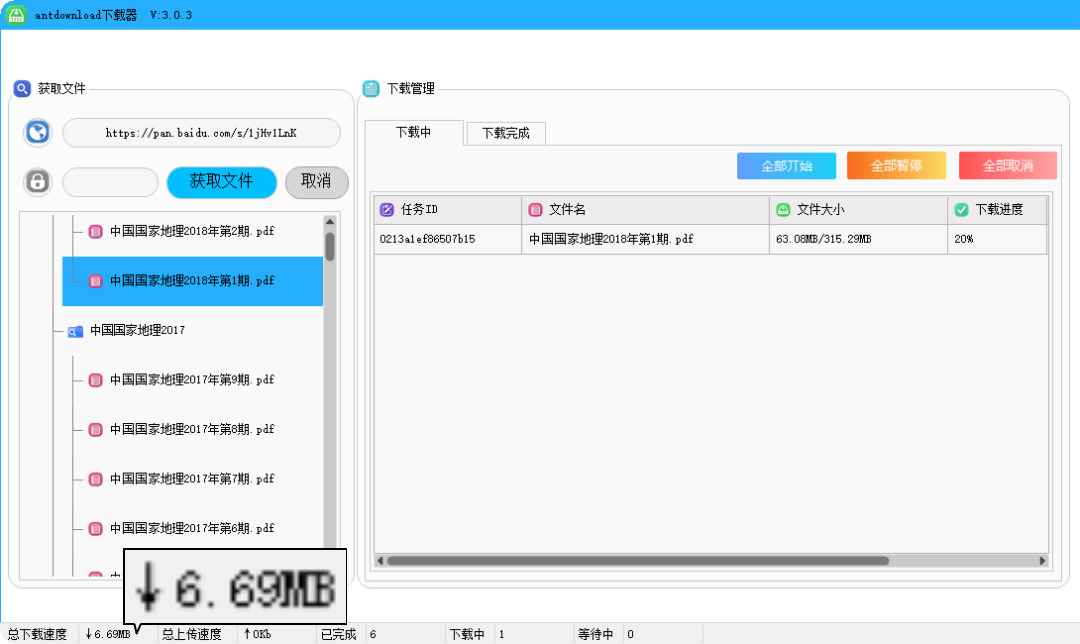Select 中国国家地理2018年第2期.pdf in the tree
The image size is (1080, 644).
(x=191, y=232)
